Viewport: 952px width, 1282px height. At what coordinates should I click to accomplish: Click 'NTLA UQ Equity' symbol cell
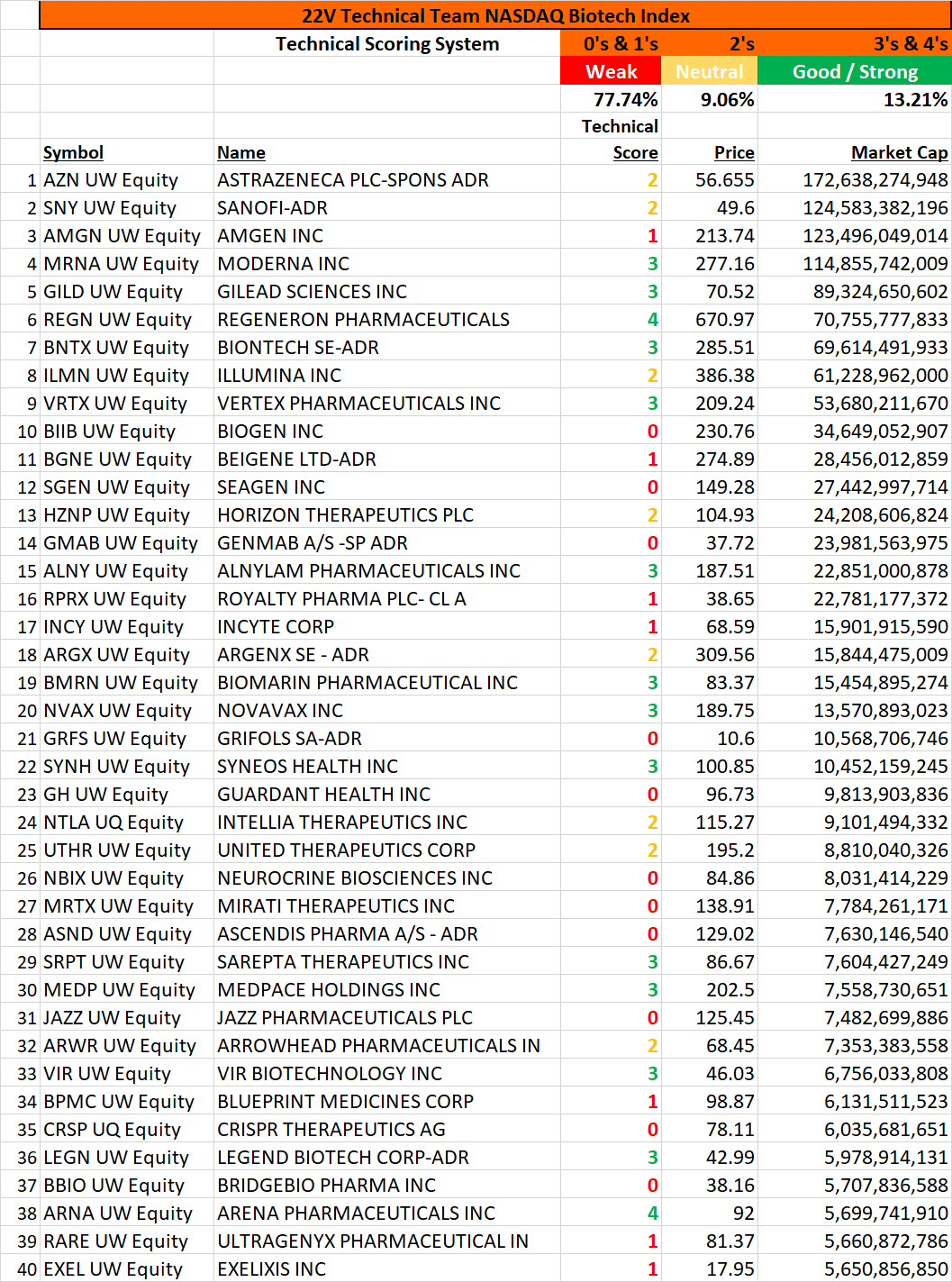point(127,823)
